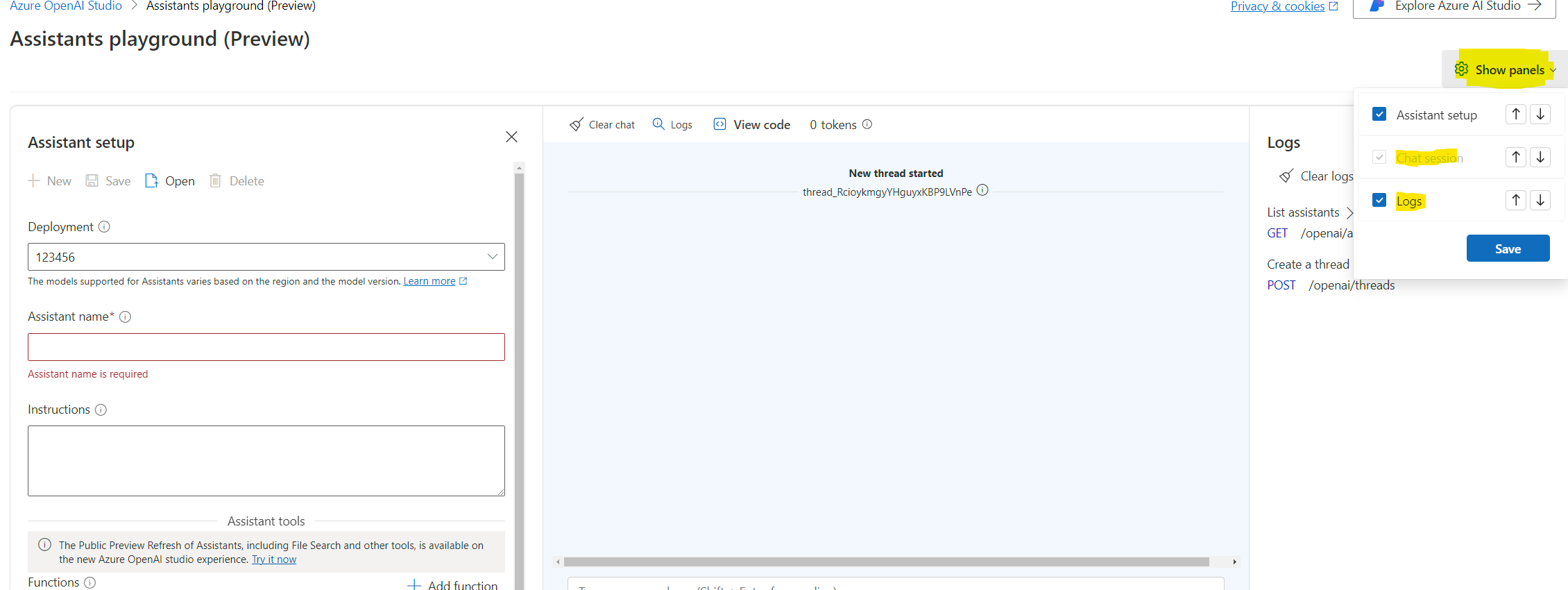Open the Learn more link
Image resolution: width=1568 pixels, height=590 pixels.
[x=429, y=281]
